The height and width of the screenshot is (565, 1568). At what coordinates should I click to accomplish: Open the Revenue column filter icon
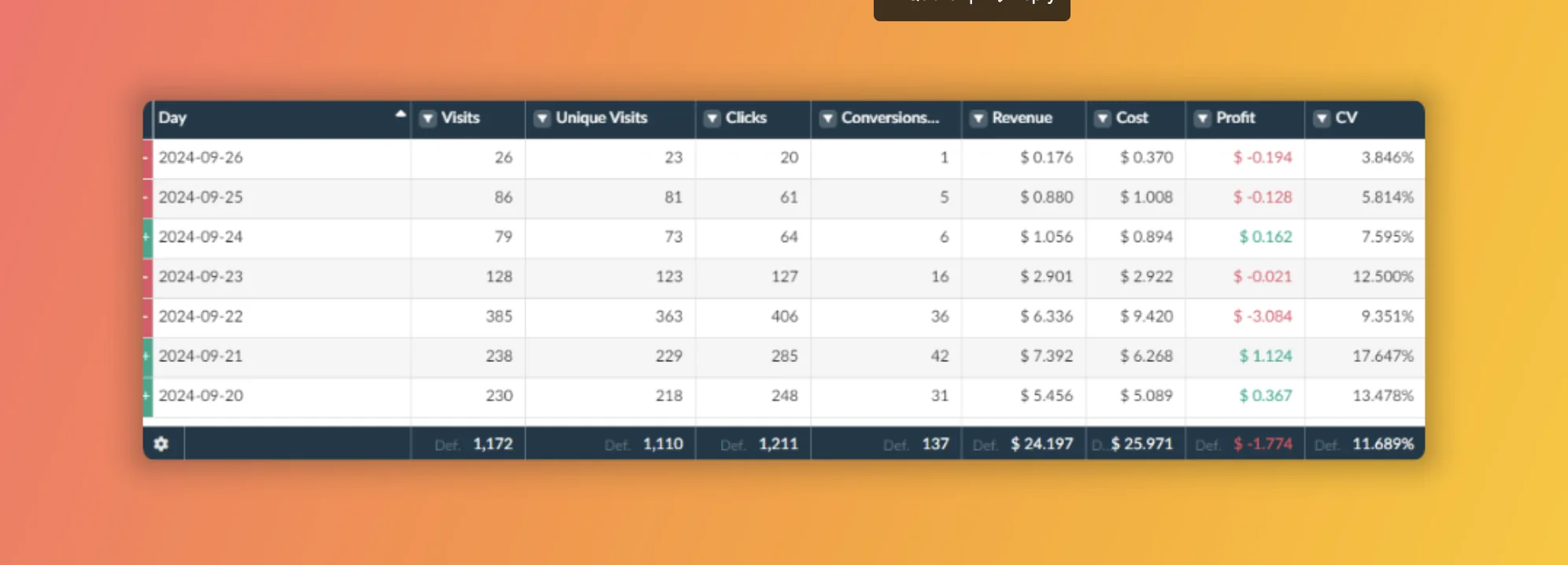978,118
